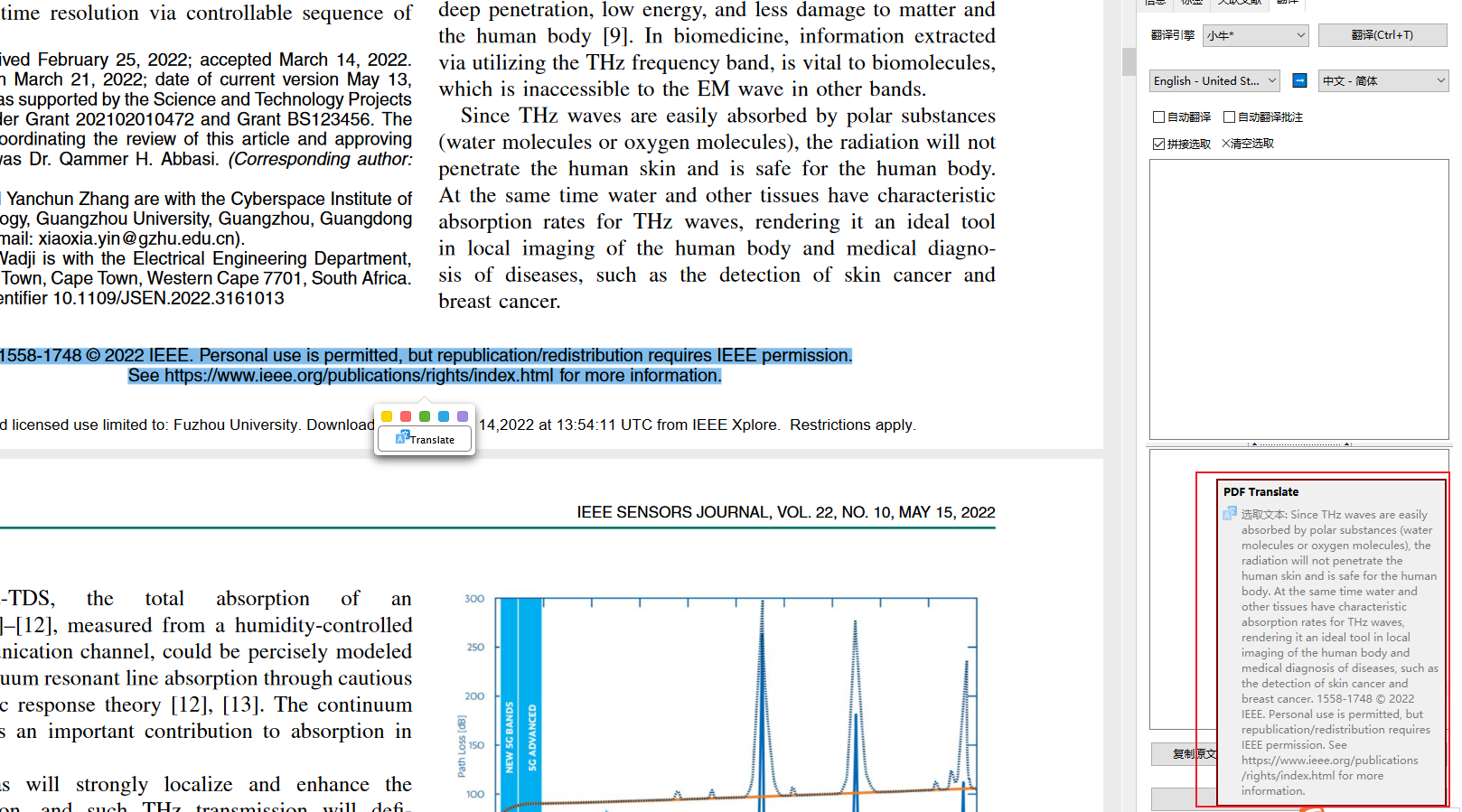
Task: Click Translate in the selection popup
Action: tap(425, 439)
